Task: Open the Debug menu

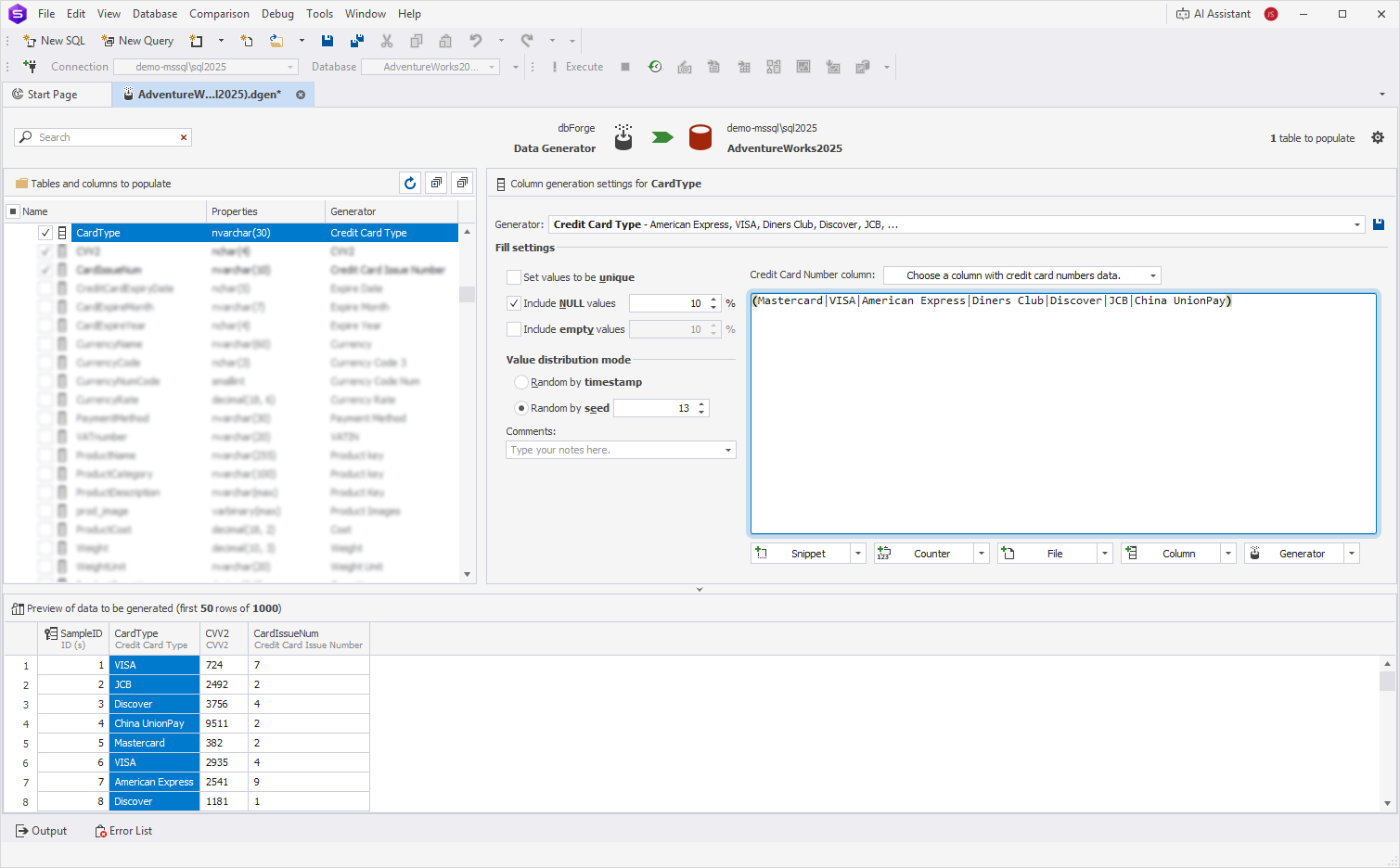Action: point(277,14)
